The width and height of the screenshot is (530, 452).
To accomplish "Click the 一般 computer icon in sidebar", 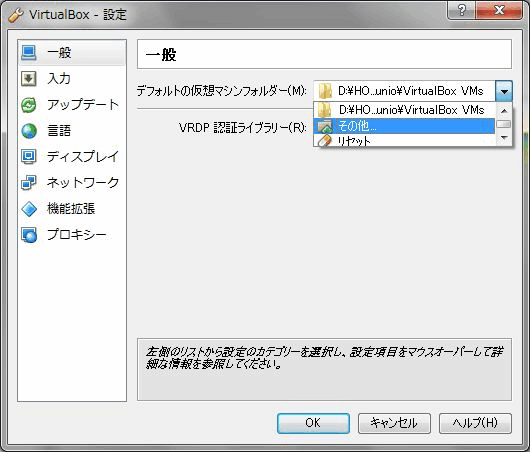I will 29,53.
